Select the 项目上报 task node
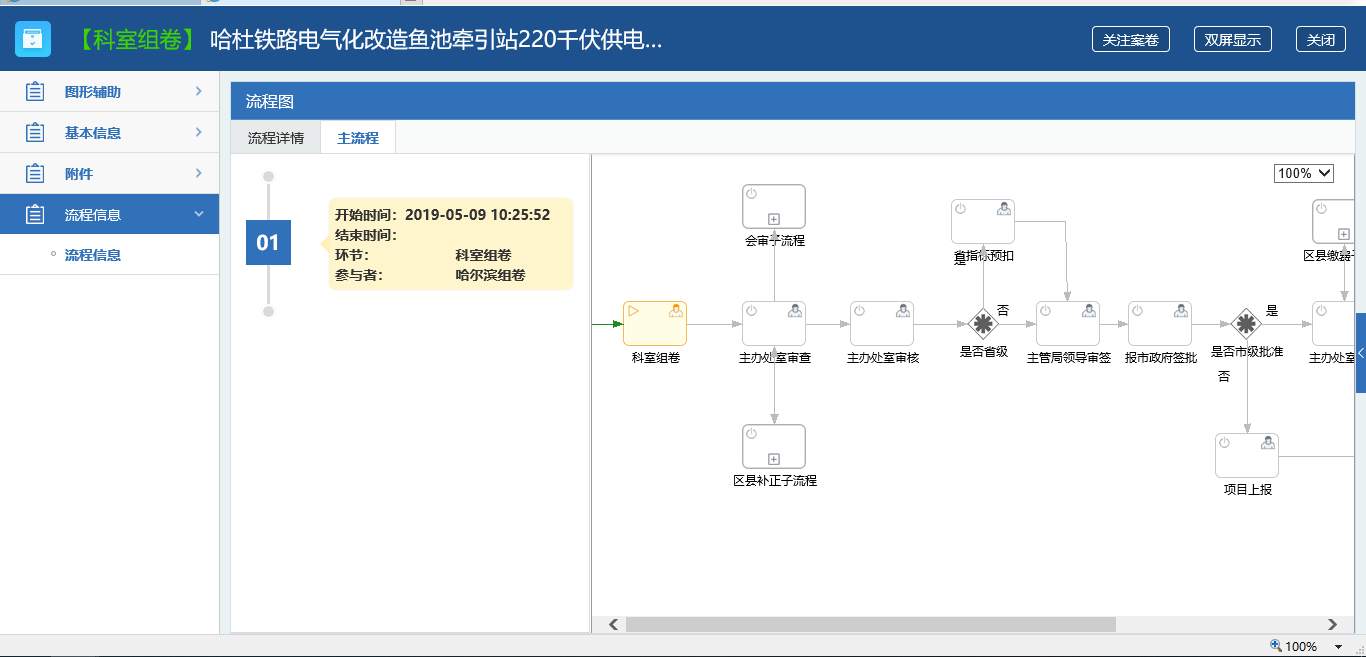The width and height of the screenshot is (1366, 657). pos(1247,455)
